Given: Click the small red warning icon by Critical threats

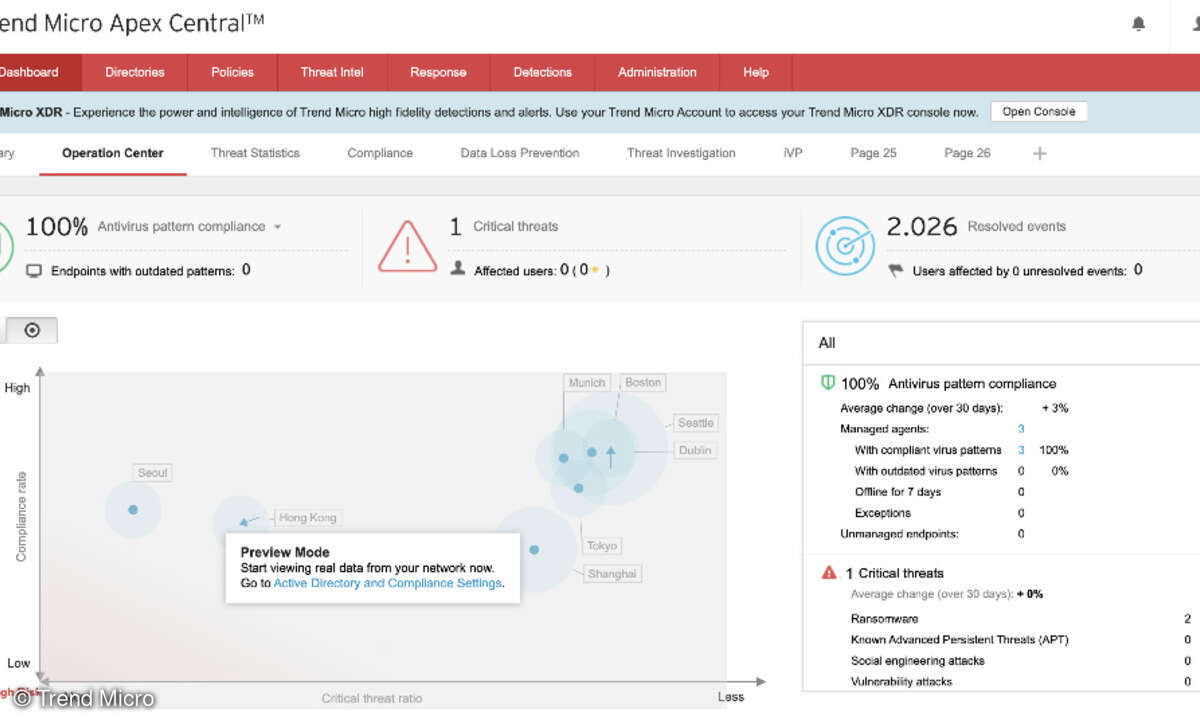Looking at the screenshot, I should [x=829, y=573].
